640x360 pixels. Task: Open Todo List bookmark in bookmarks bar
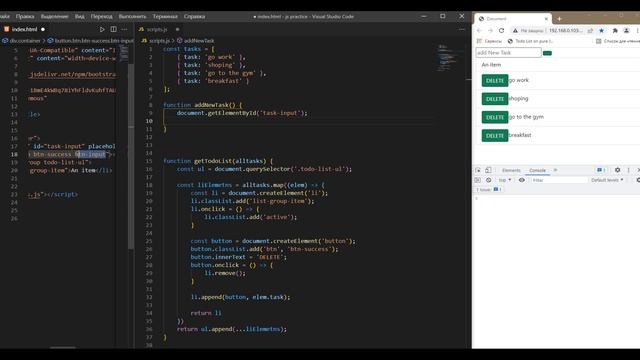(x=530, y=41)
